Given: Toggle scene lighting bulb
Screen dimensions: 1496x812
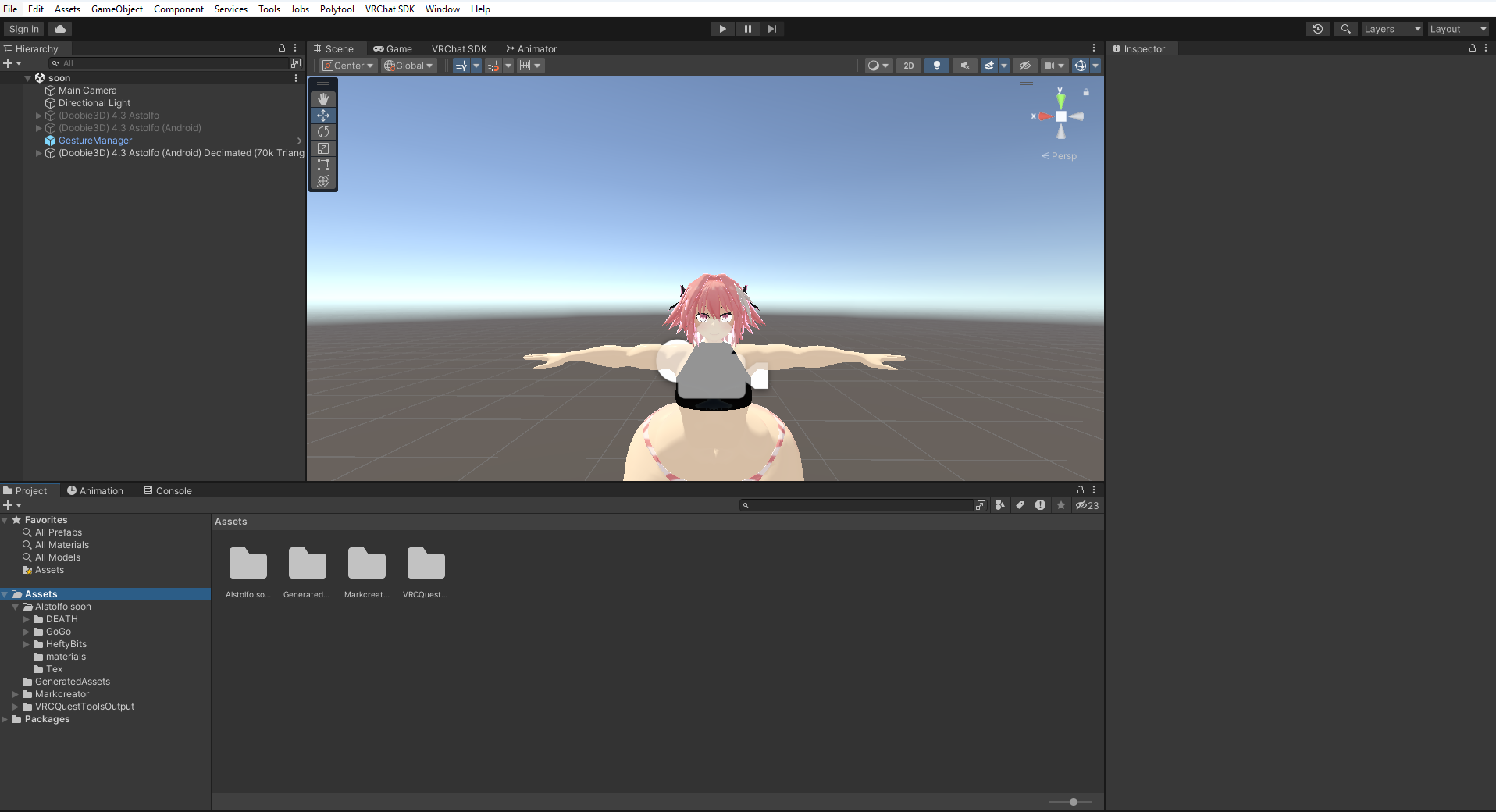Looking at the screenshot, I should [937, 66].
